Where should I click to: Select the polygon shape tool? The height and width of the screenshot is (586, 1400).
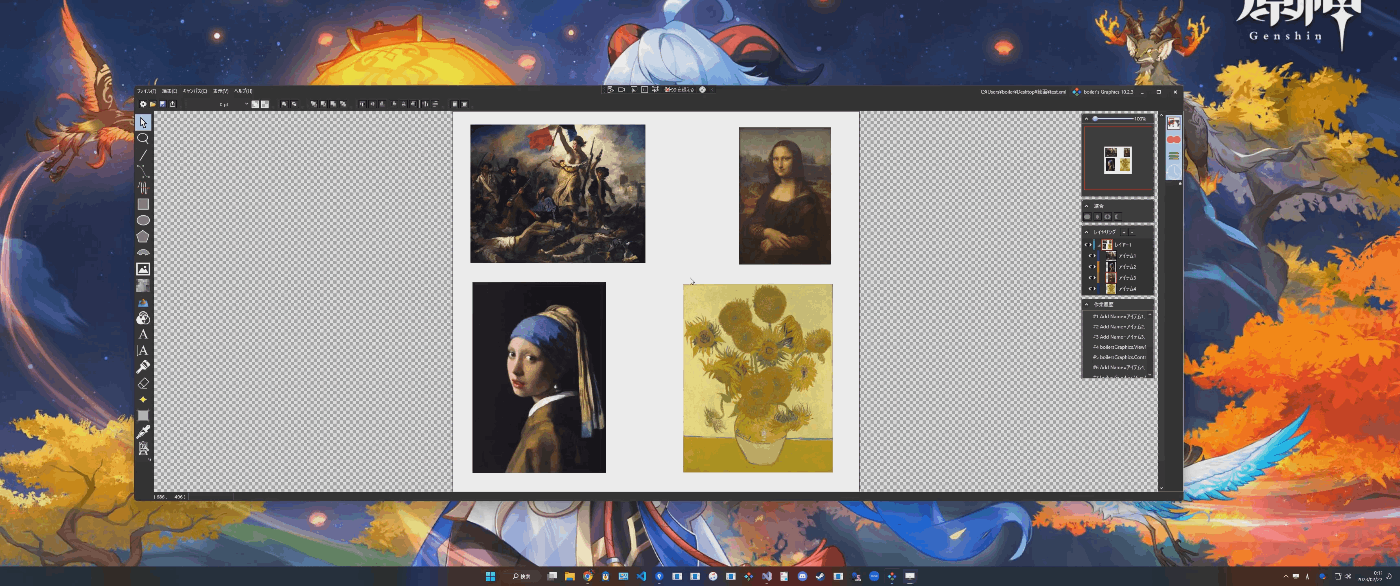coord(143,236)
